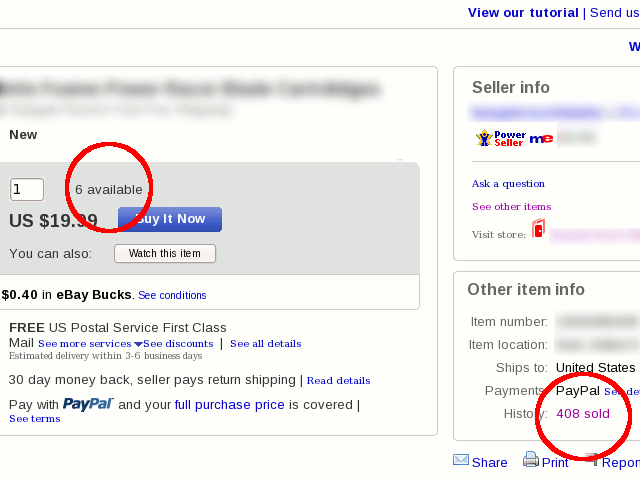Click the Report flag icon
Image resolution: width=640 pixels, height=480 pixels.
pos(592,460)
